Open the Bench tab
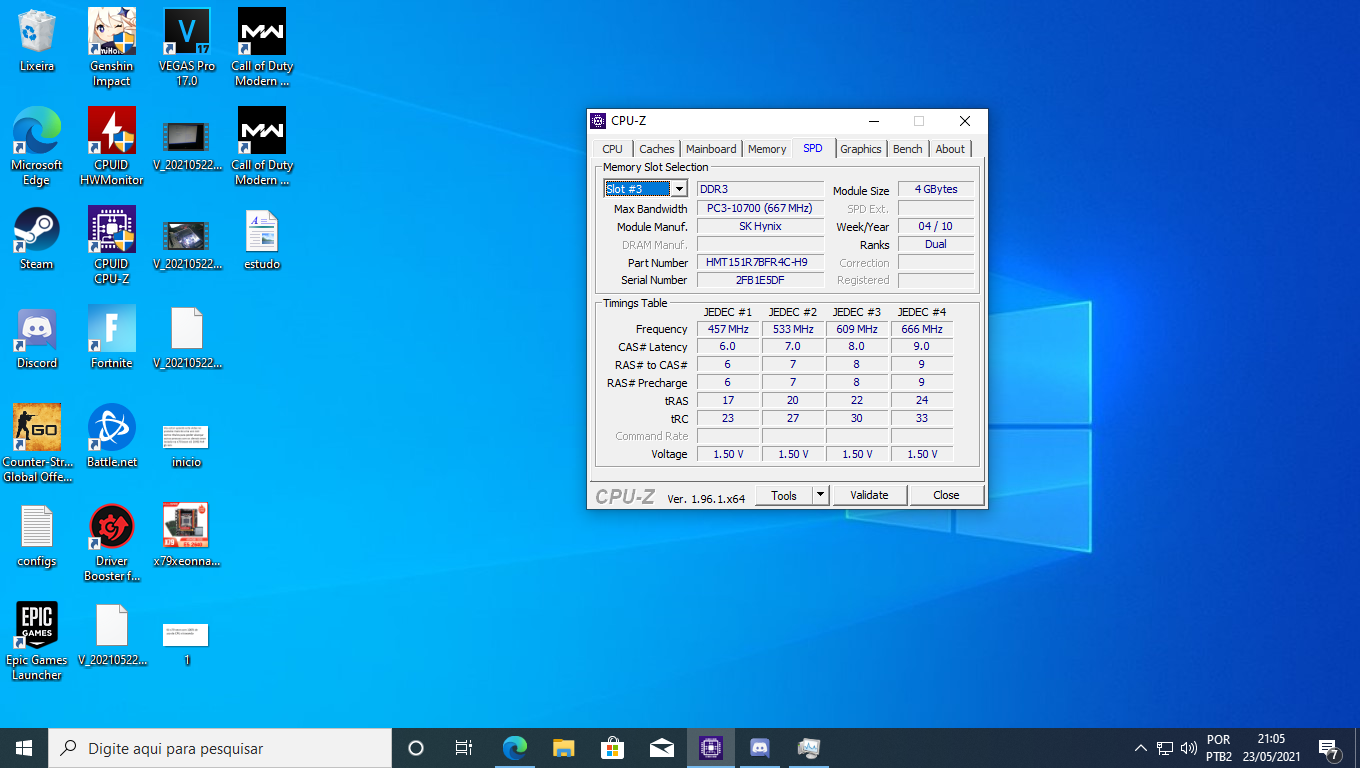The height and width of the screenshot is (768, 1360). coord(908,149)
